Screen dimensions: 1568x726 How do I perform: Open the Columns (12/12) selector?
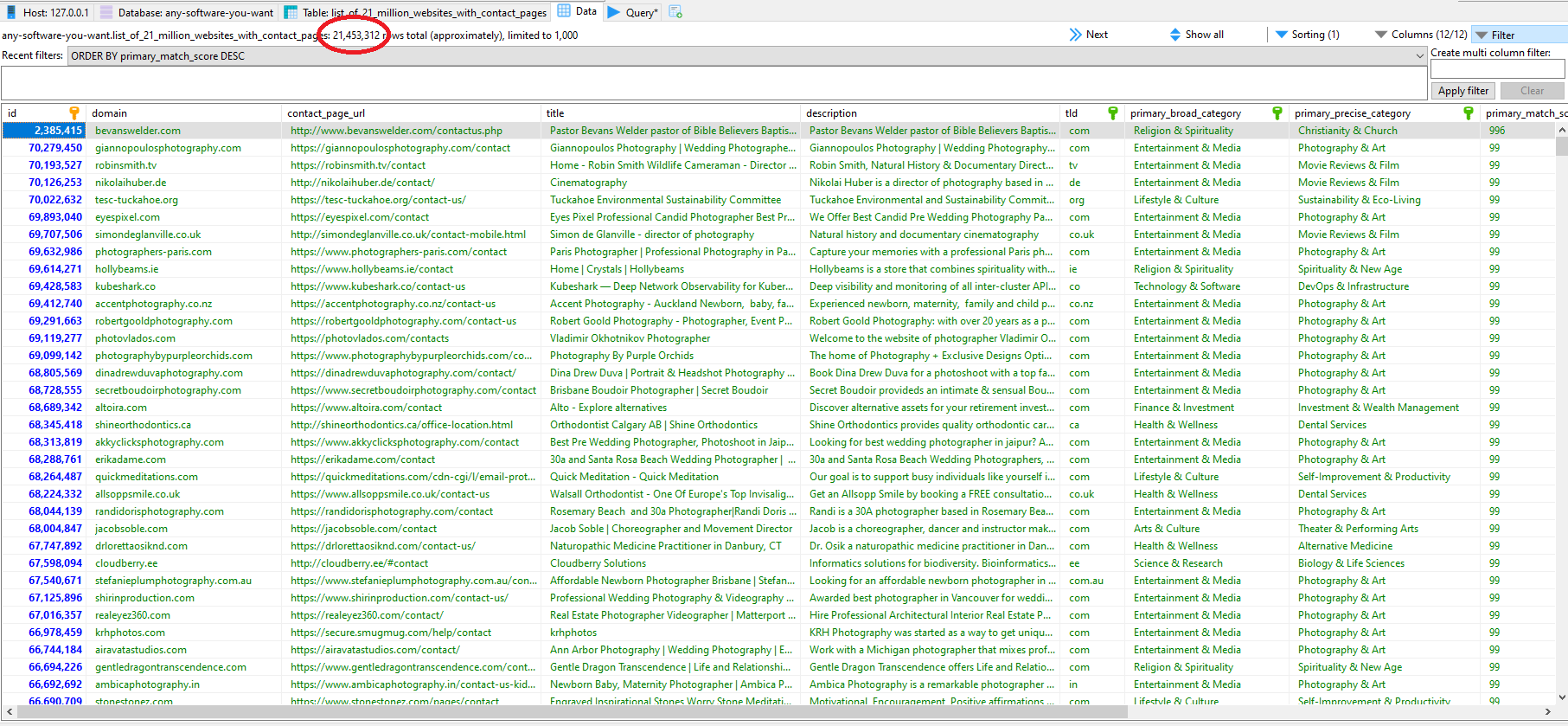click(x=1420, y=35)
